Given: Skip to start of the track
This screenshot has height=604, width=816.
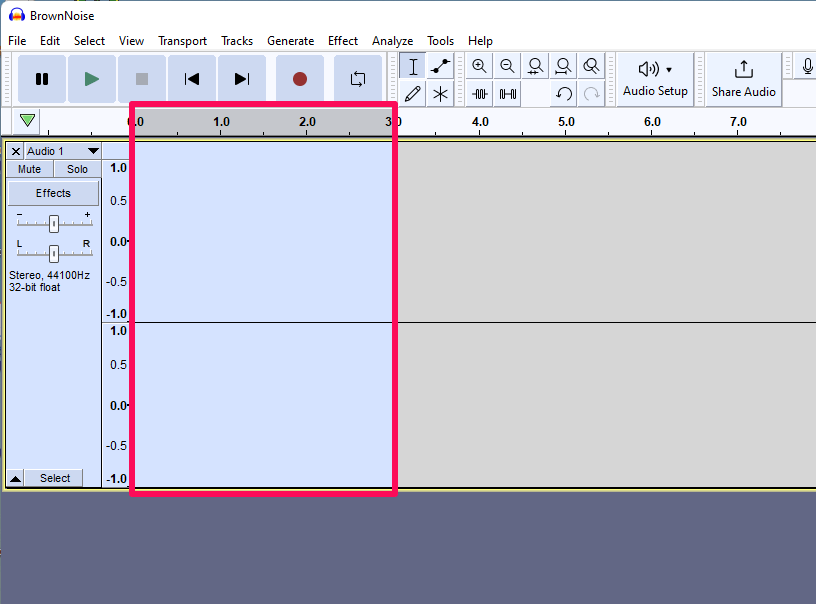Looking at the screenshot, I should tap(192, 79).
